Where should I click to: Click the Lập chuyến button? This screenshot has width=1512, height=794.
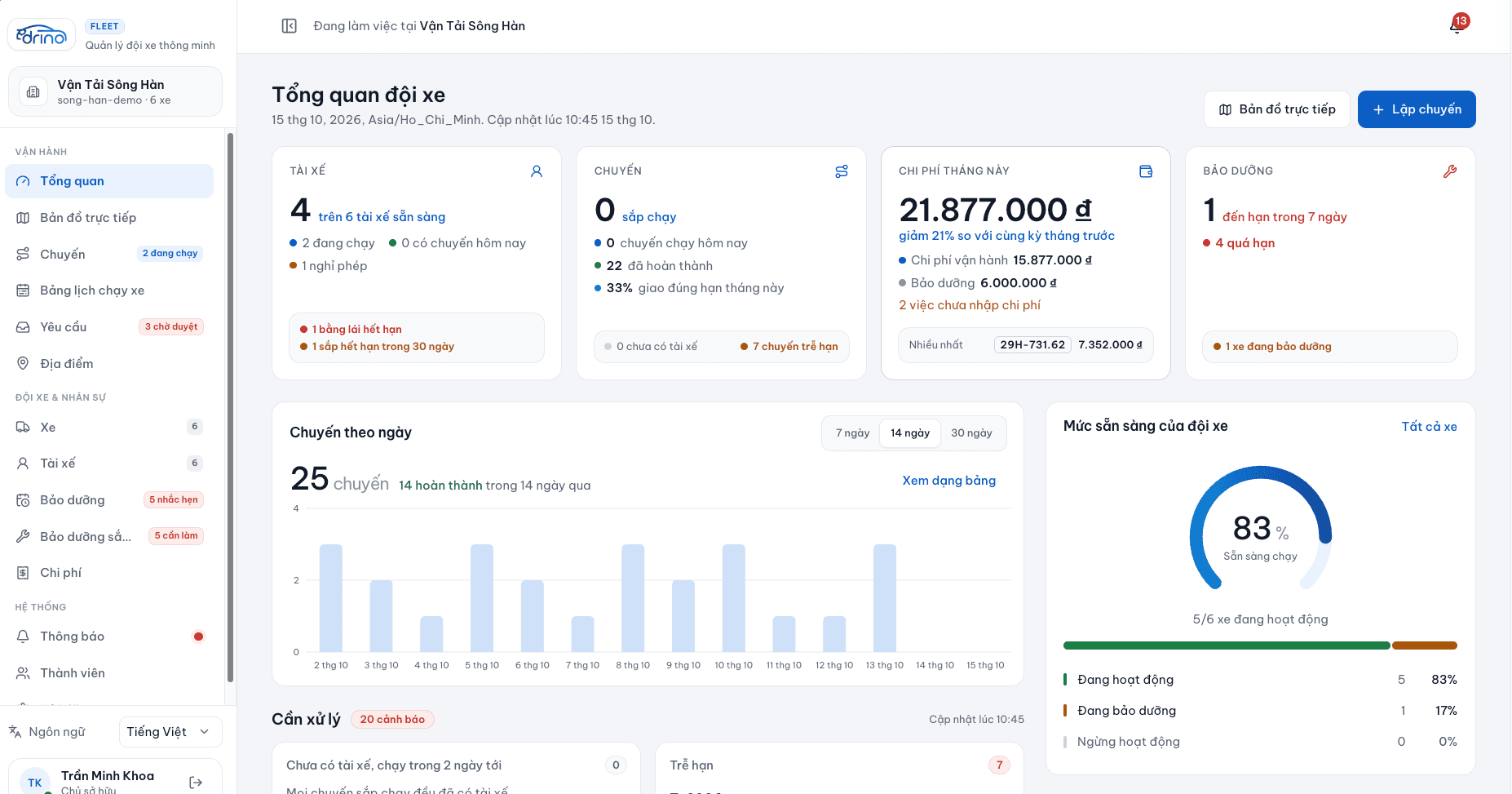pos(1417,109)
